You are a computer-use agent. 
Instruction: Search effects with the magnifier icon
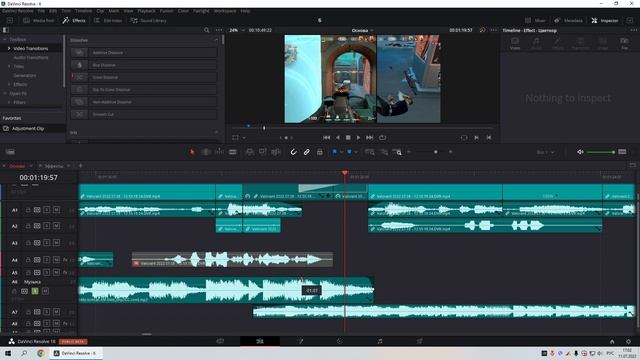207,30
